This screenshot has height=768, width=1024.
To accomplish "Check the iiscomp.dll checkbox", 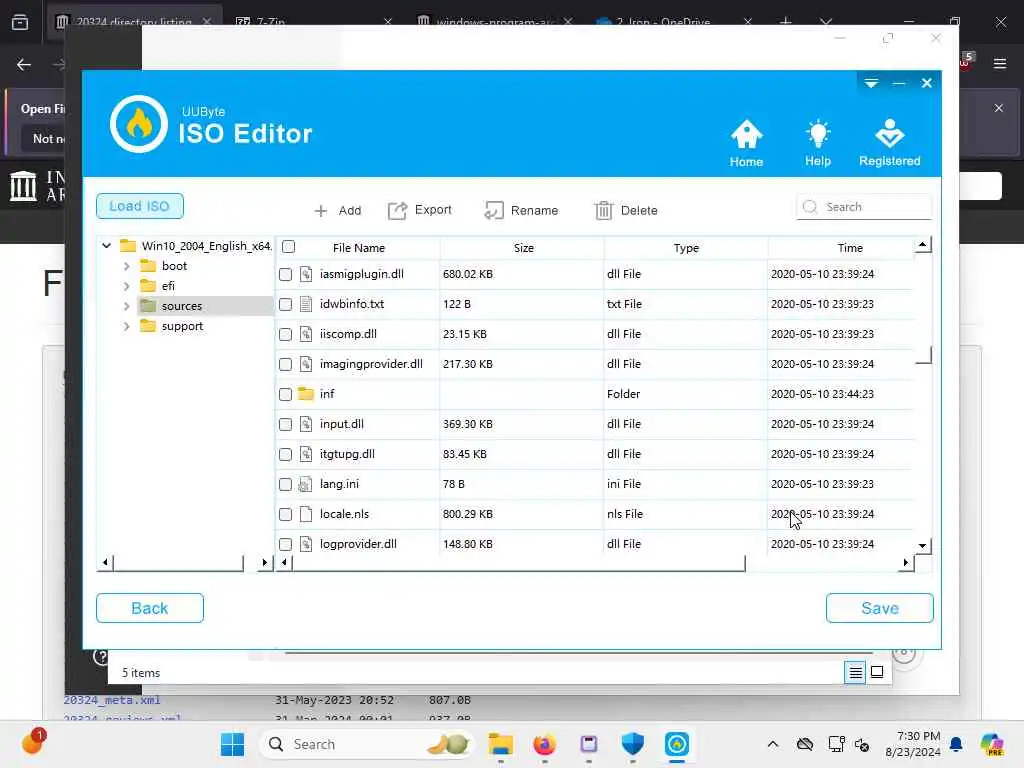I will [285, 334].
